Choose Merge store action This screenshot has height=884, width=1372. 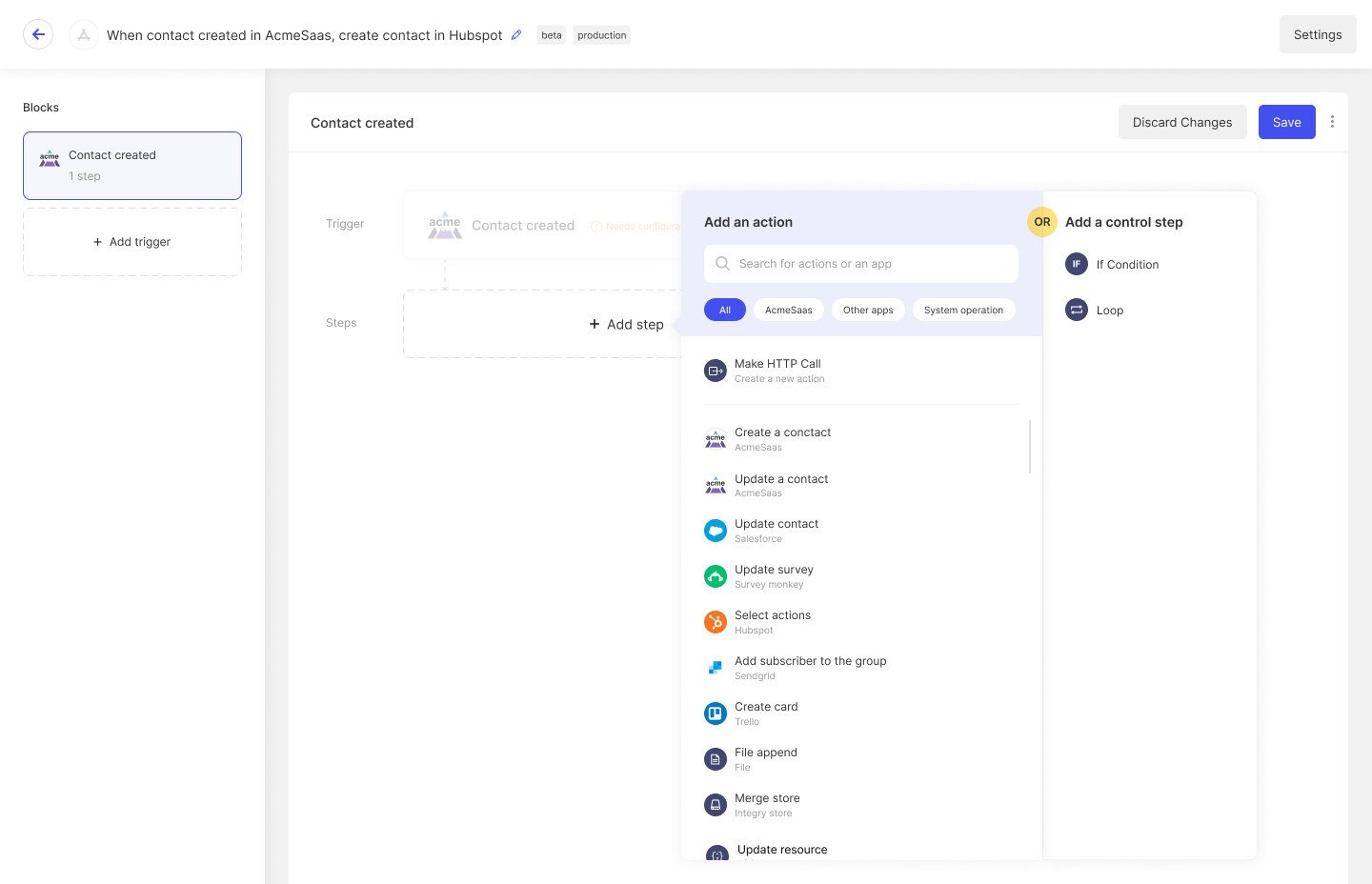click(x=861, y=805)
